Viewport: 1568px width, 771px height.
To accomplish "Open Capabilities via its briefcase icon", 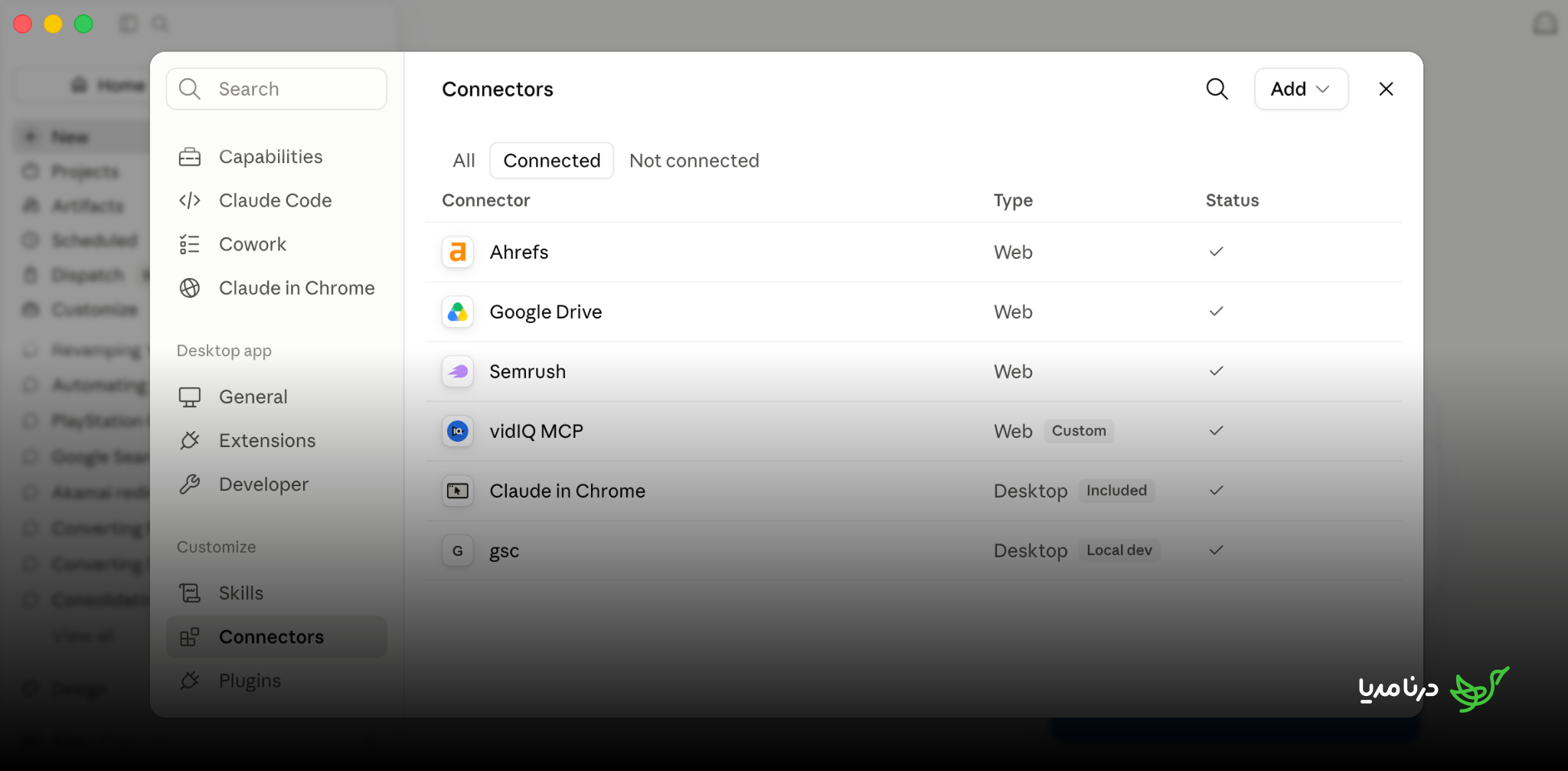I will (x=190, y=157).
